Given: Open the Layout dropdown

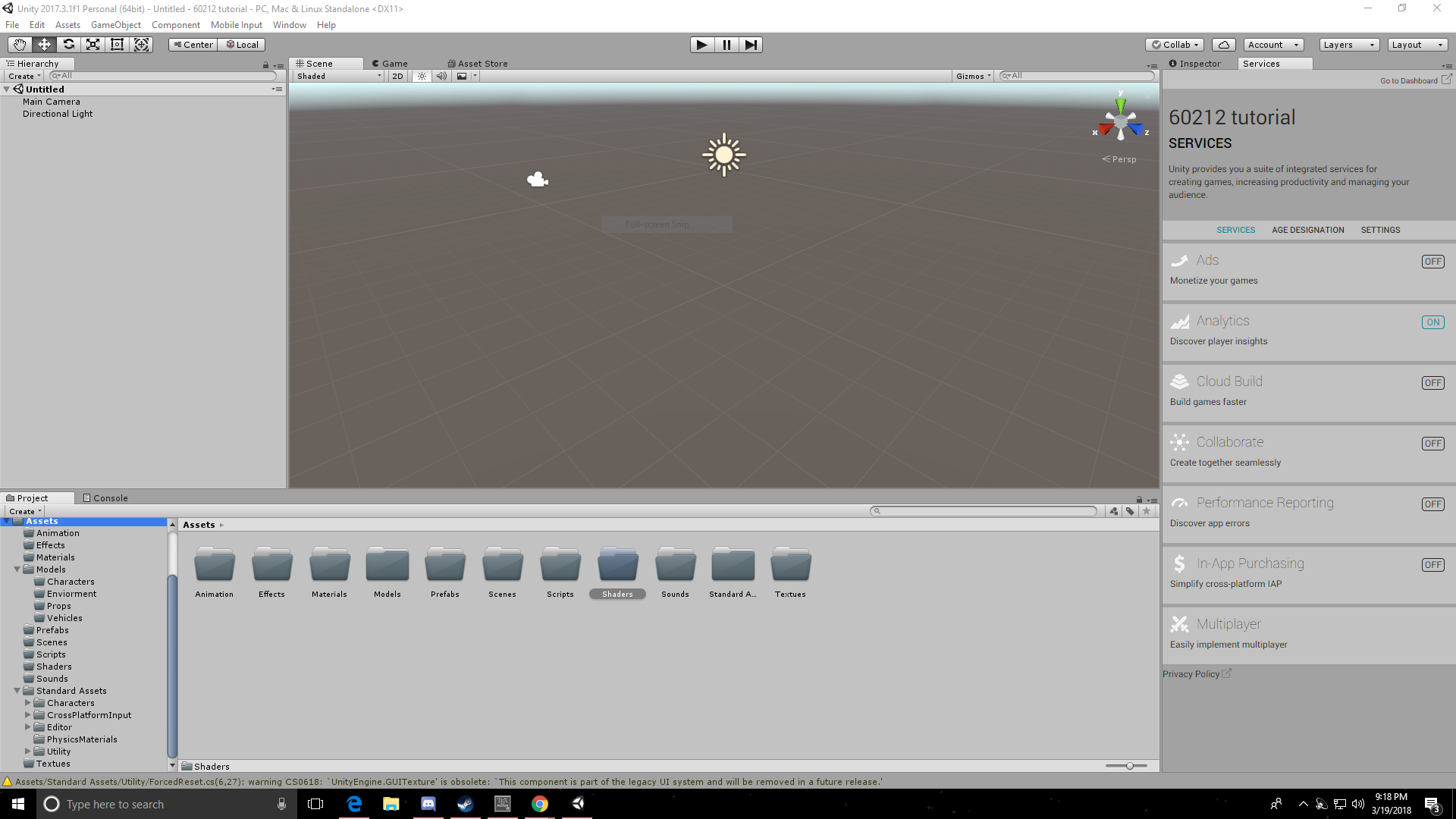Looking at the screenshot, I should (x=1417, y=45).
